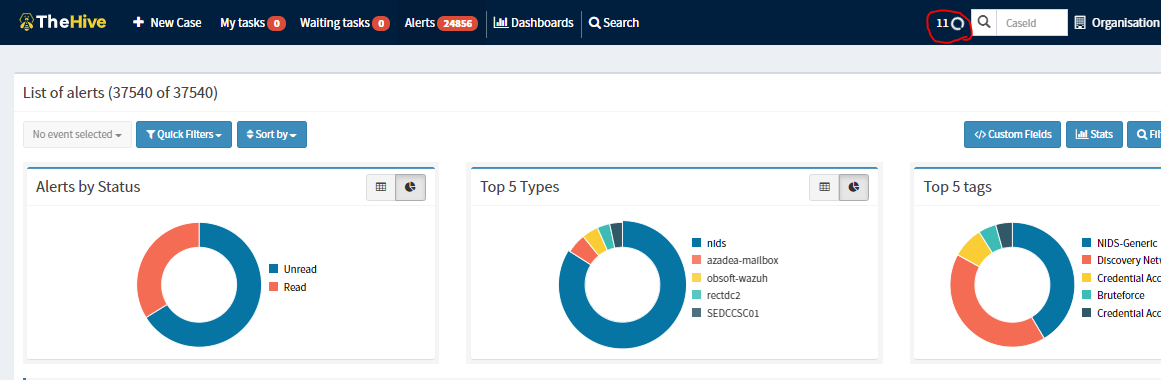Viewport: 1161px width, 380px height.
Task: Open the Search page
Action: pyautogui.click(x=614, y=23)
